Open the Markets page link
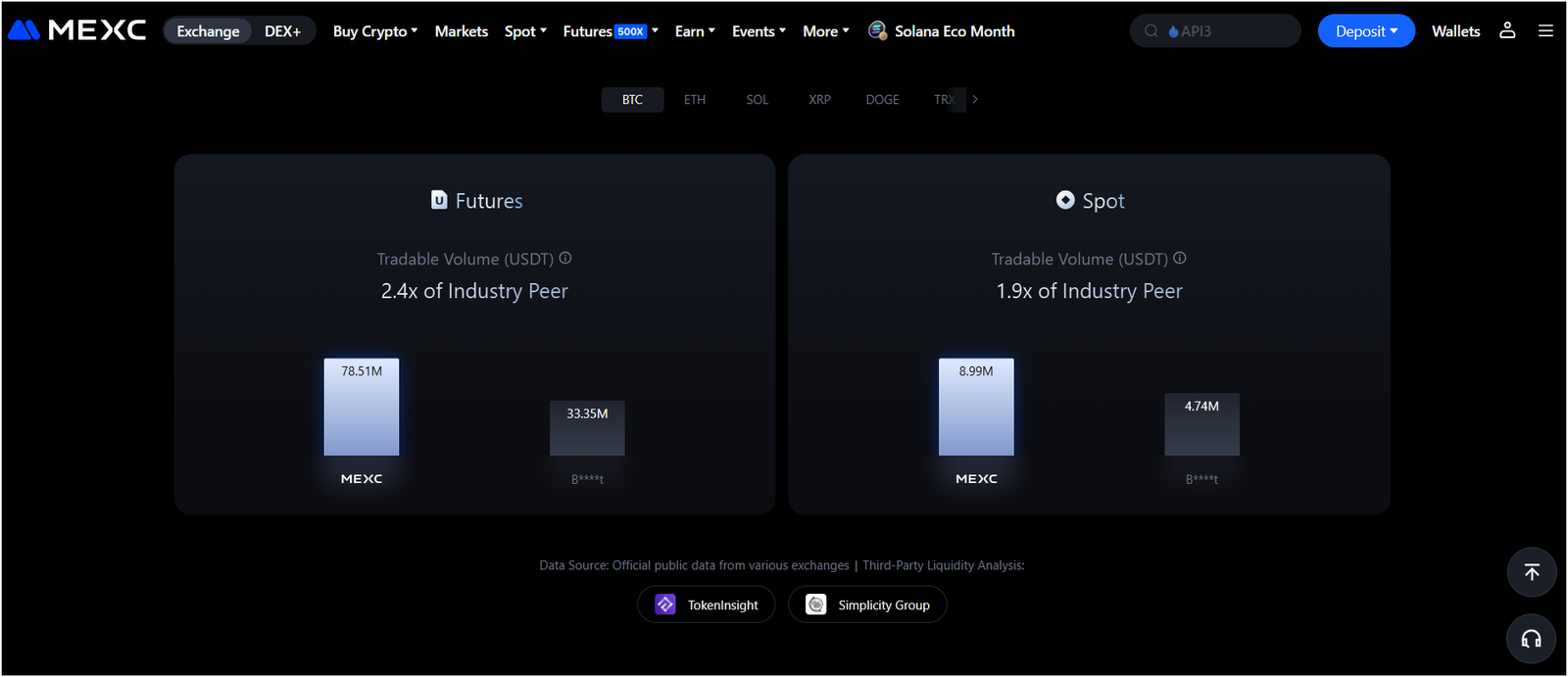This screenshot has height=677, width=1568. pyautogui.click(x=462, y=31)
